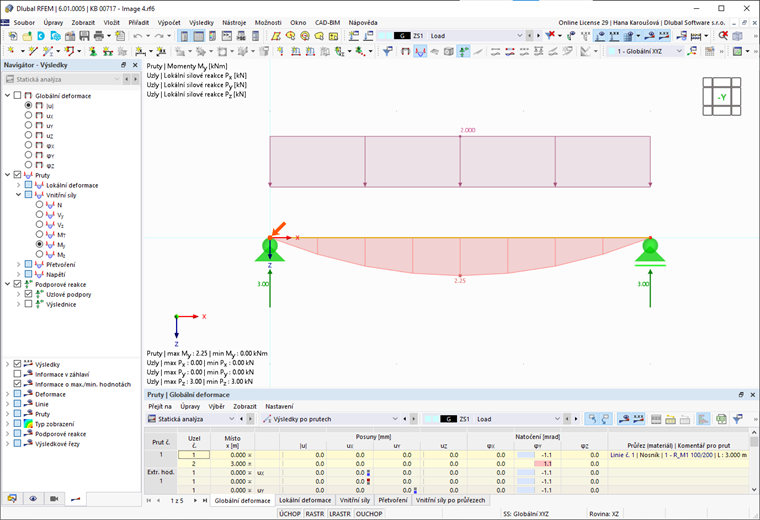760x520 pixels.
Task: Save the model with the floppy icon
Action: pos(84,36)
